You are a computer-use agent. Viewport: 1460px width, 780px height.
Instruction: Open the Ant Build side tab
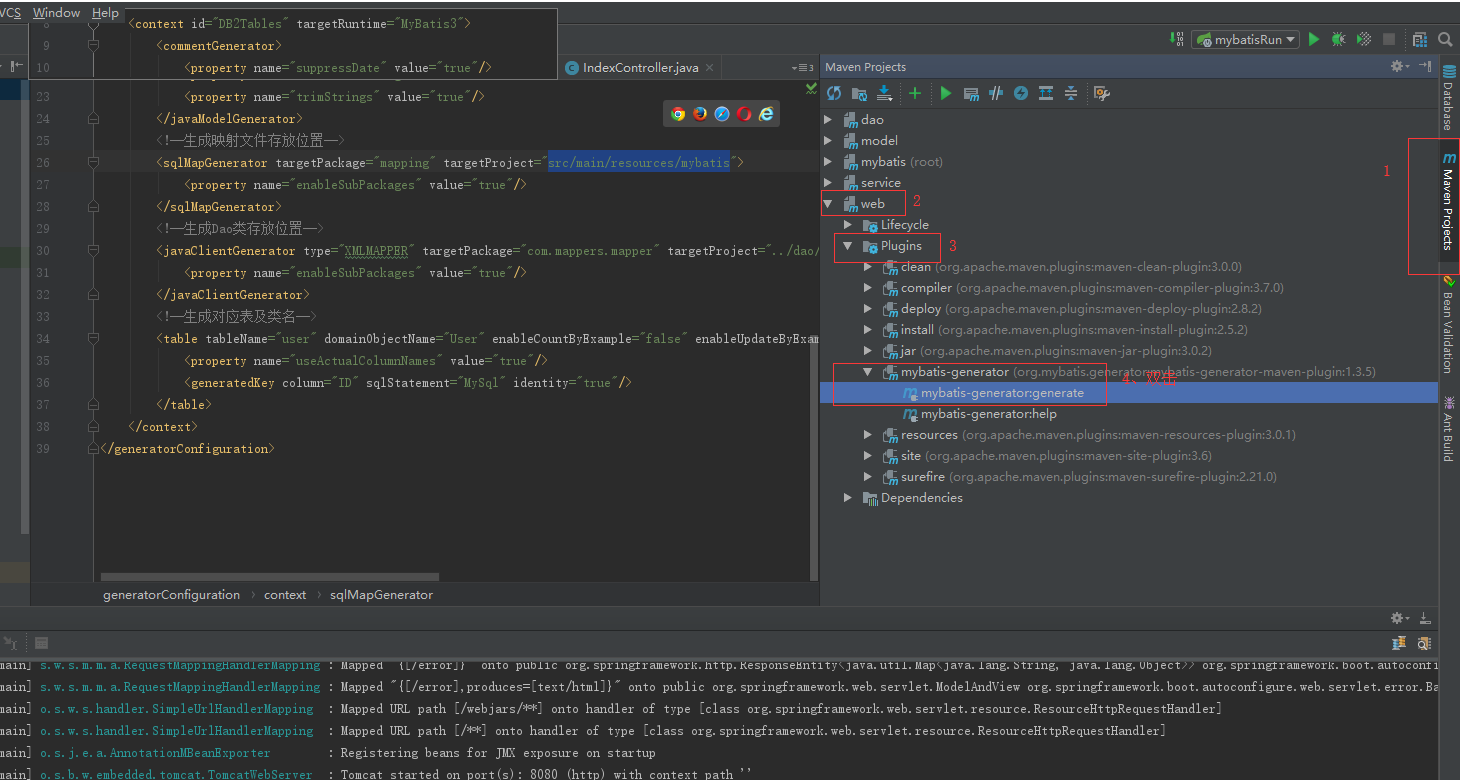[x=1448, y=428]
